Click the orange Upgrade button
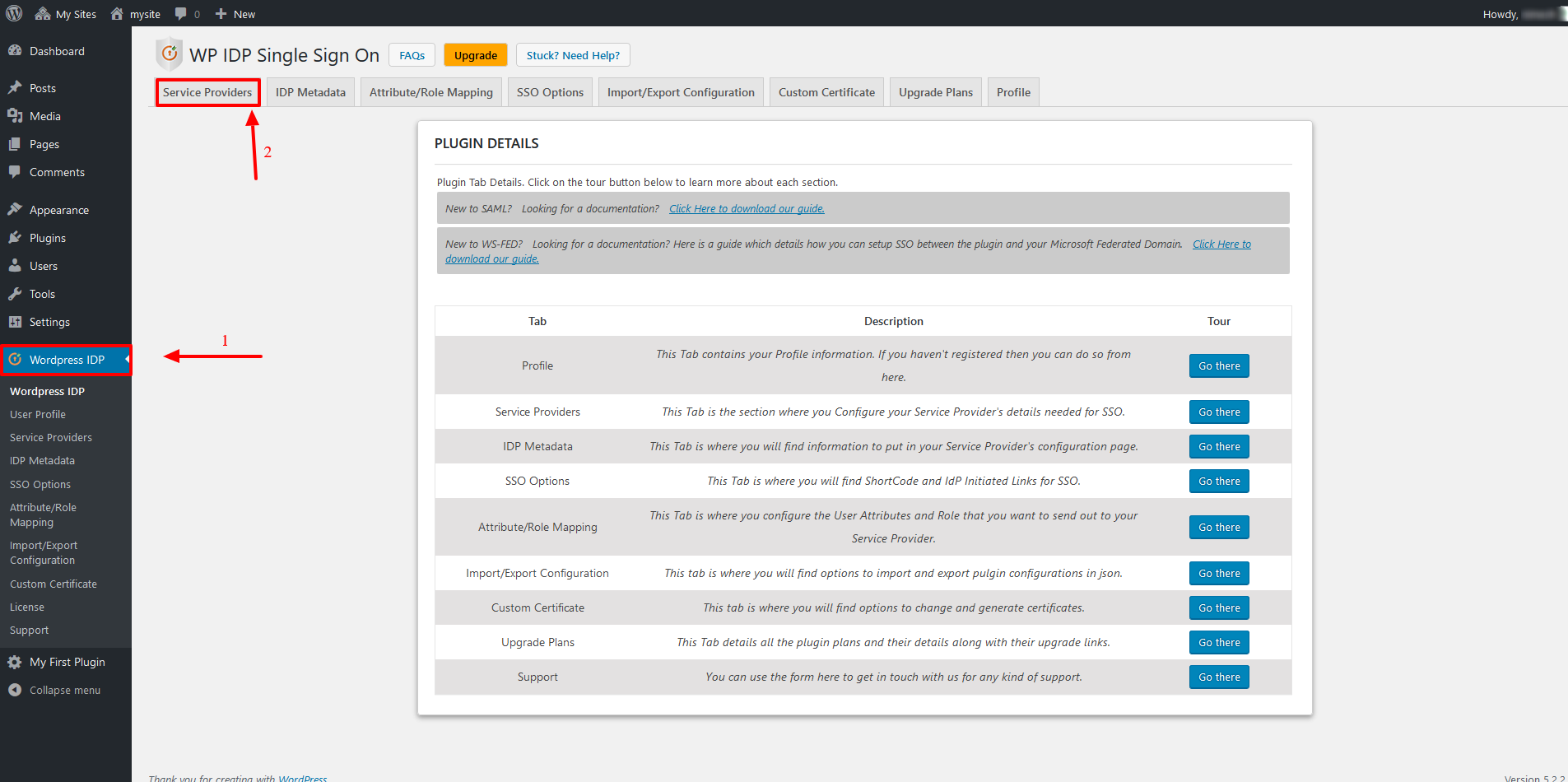 [x=476, y=55]
